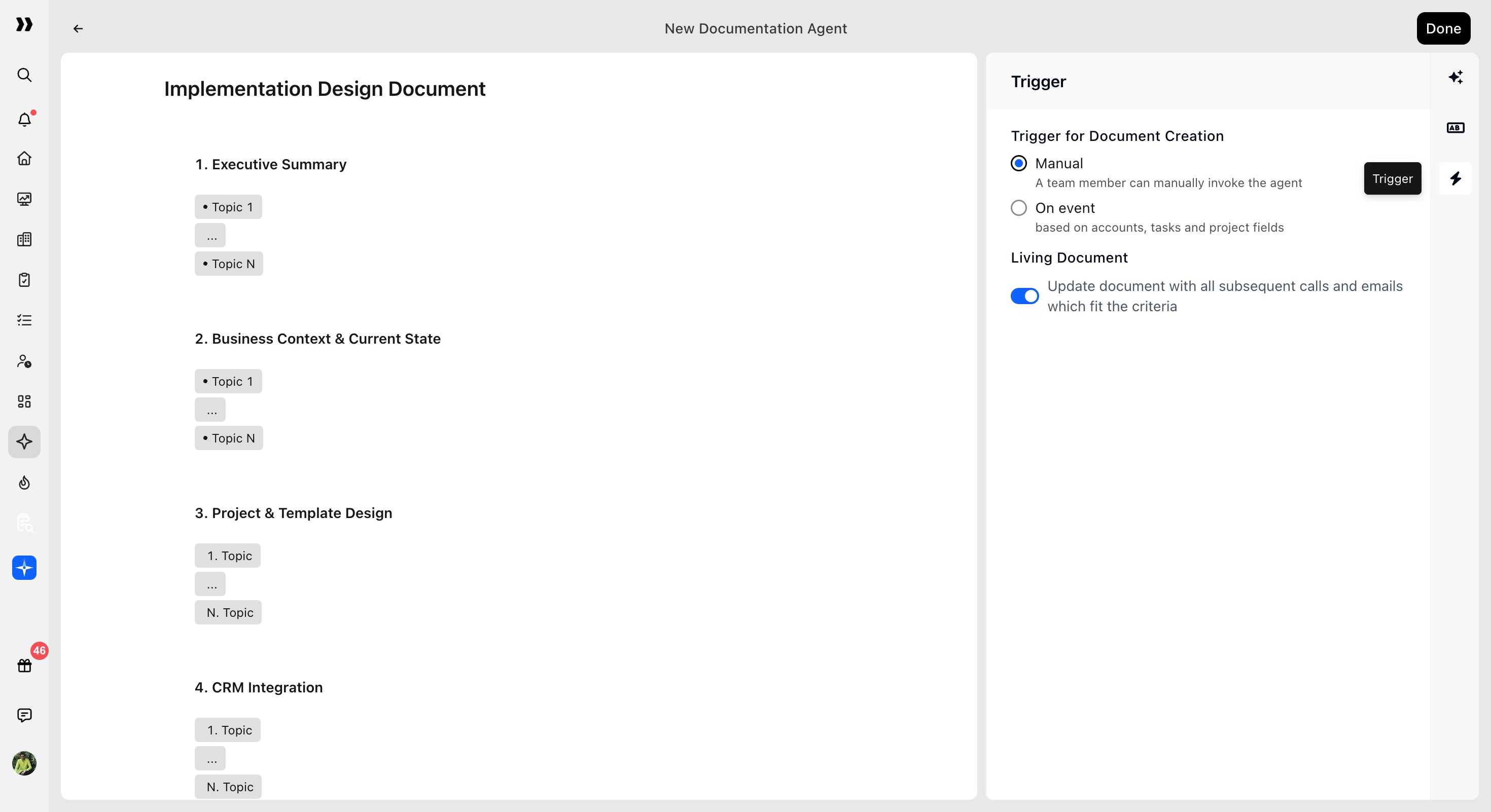Click Topic N under Executive Summary
The width and height of the screenshot is (1491, 812).
229,264
